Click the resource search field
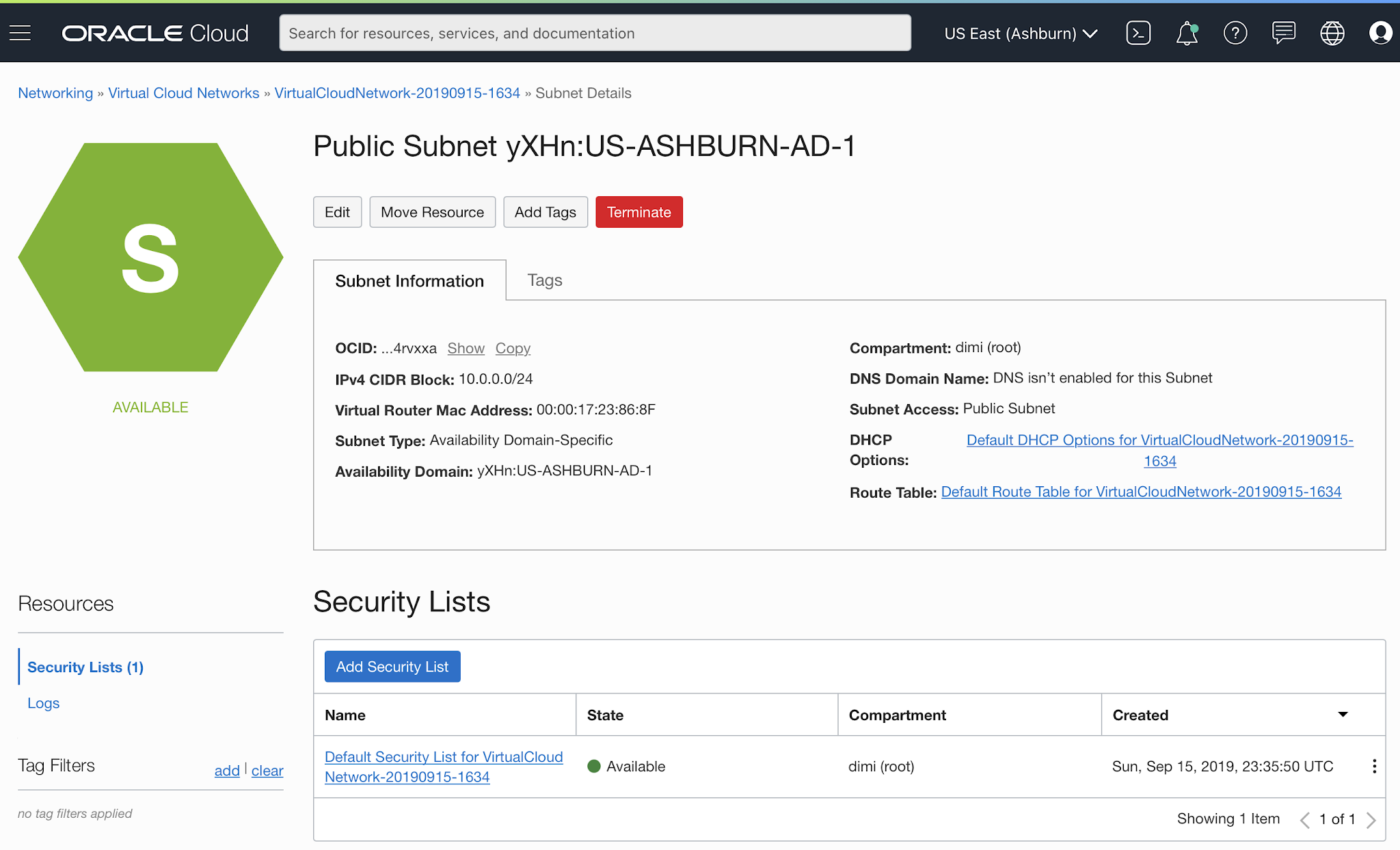The width and height of the screenshot is (1400, 850). (595, 33)
